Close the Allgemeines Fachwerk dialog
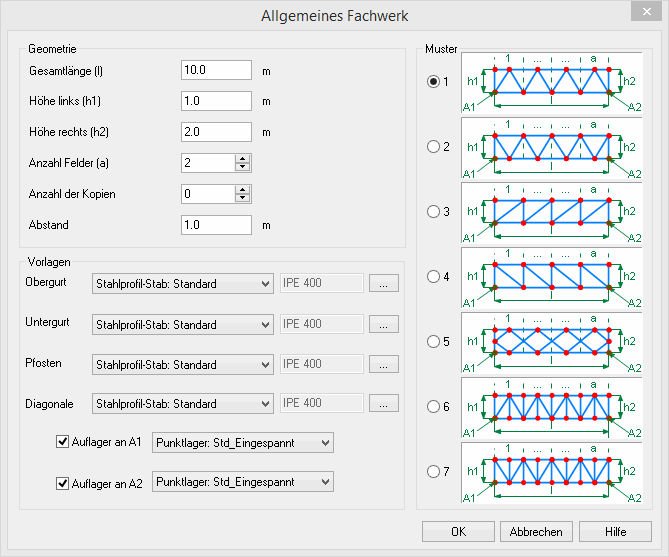The image size is (669, 557). point(646,12)
